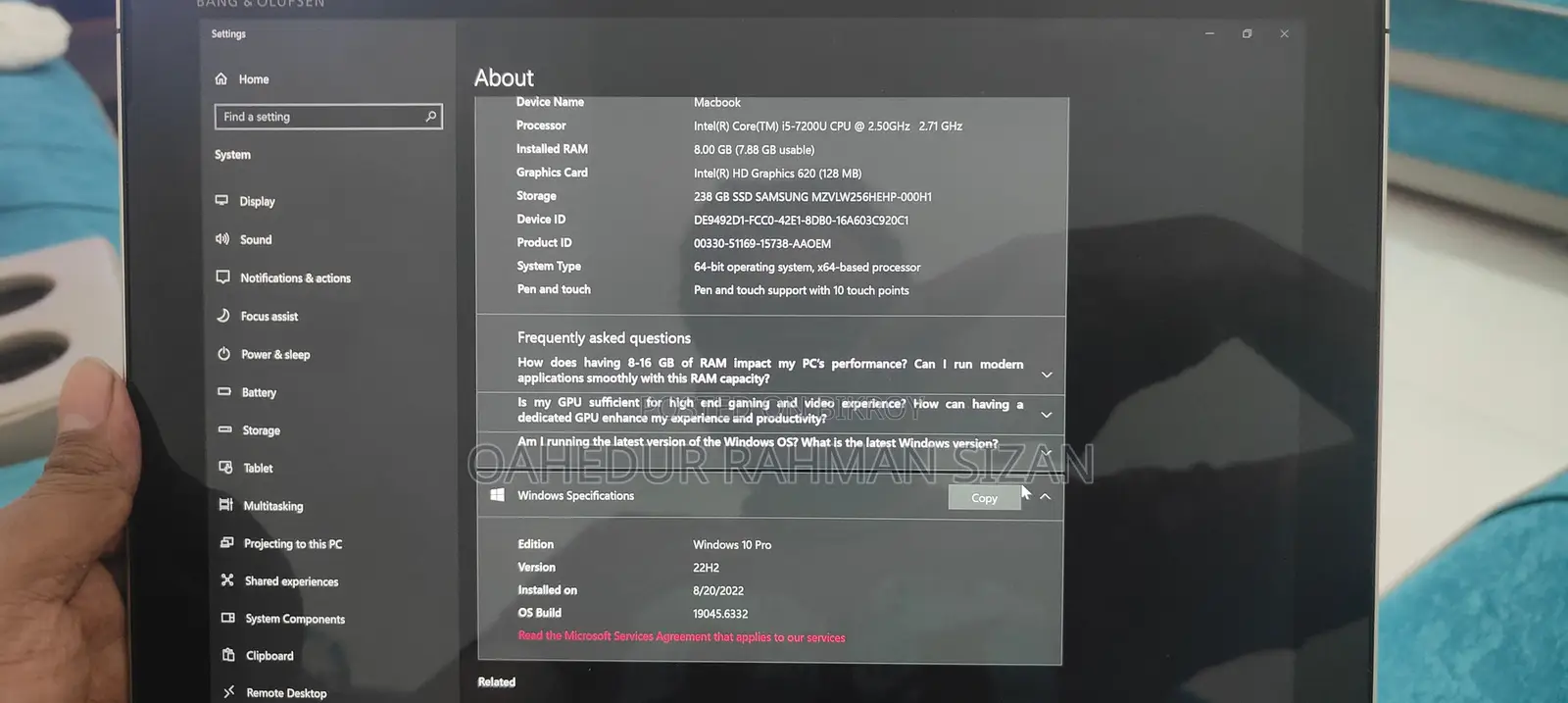Screen dimensions: 1568x703
Task: Click the Storage drive icon in sidebar
Action: point(225,429)
